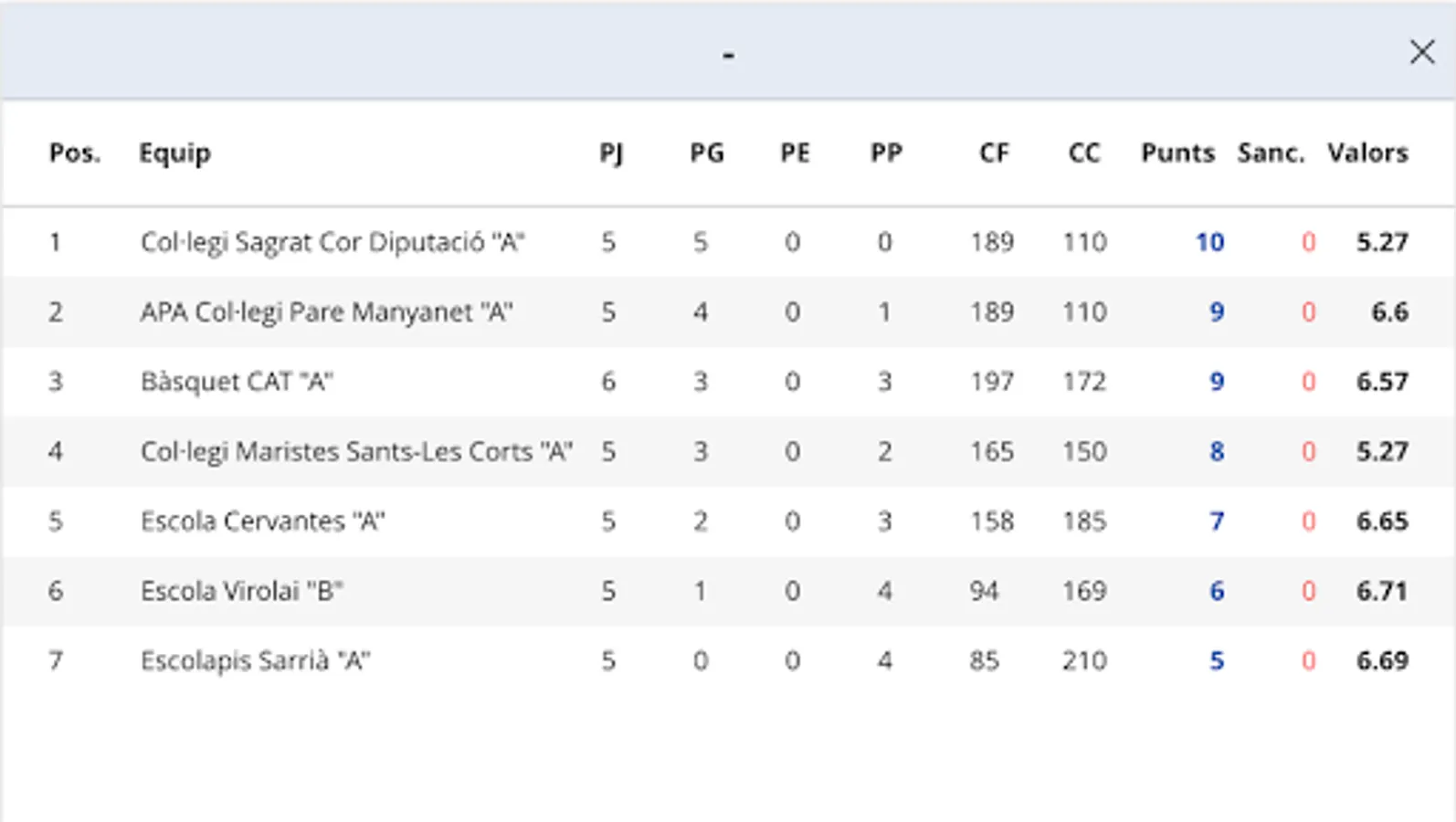Open Escolapis Sarrià "A" team
Image resolution: width=1456 pixels, height=822 pixels.
tap(255, 660)
